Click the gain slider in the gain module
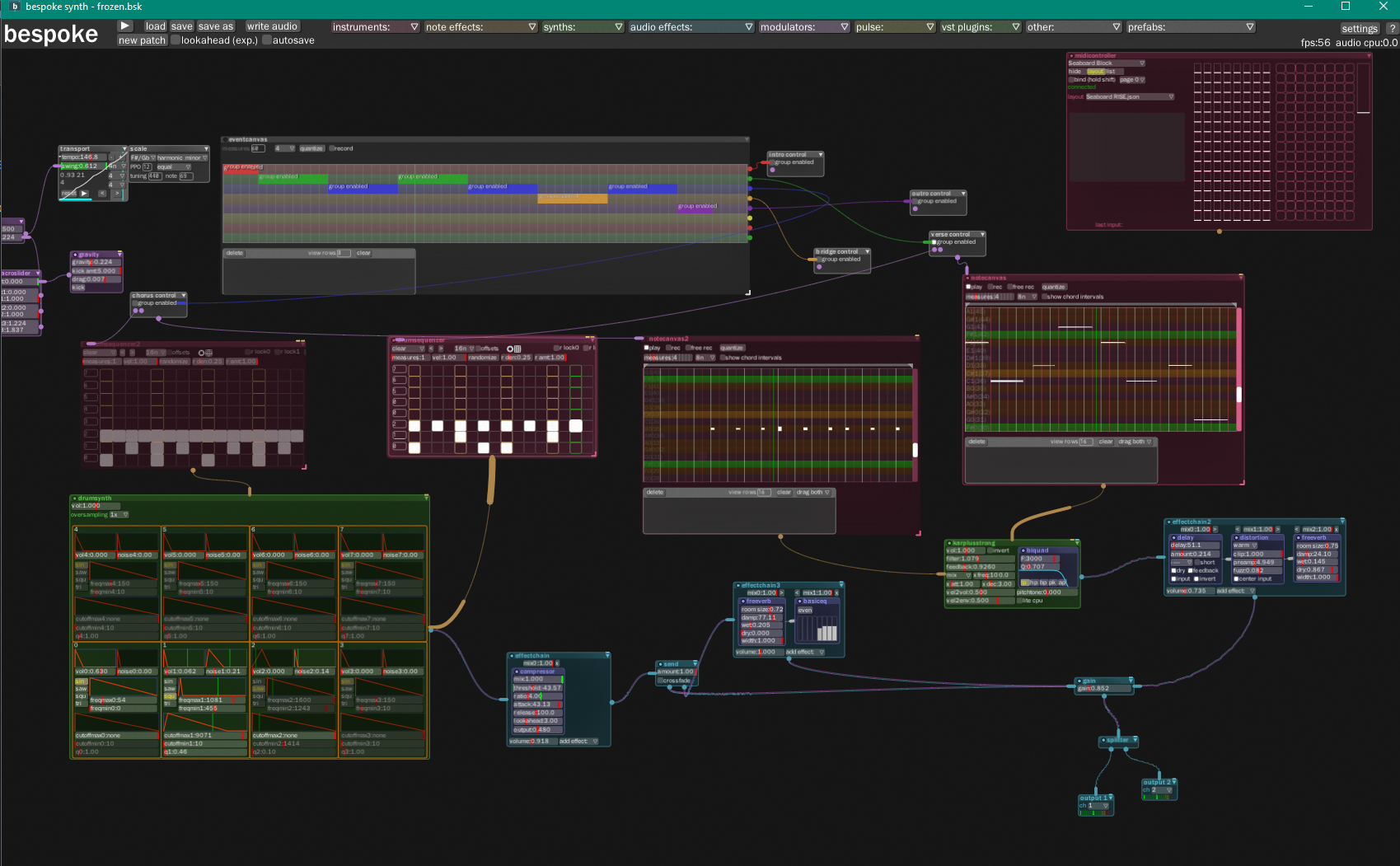Viewport: 1400px width, 866px height. [1103, 688]
